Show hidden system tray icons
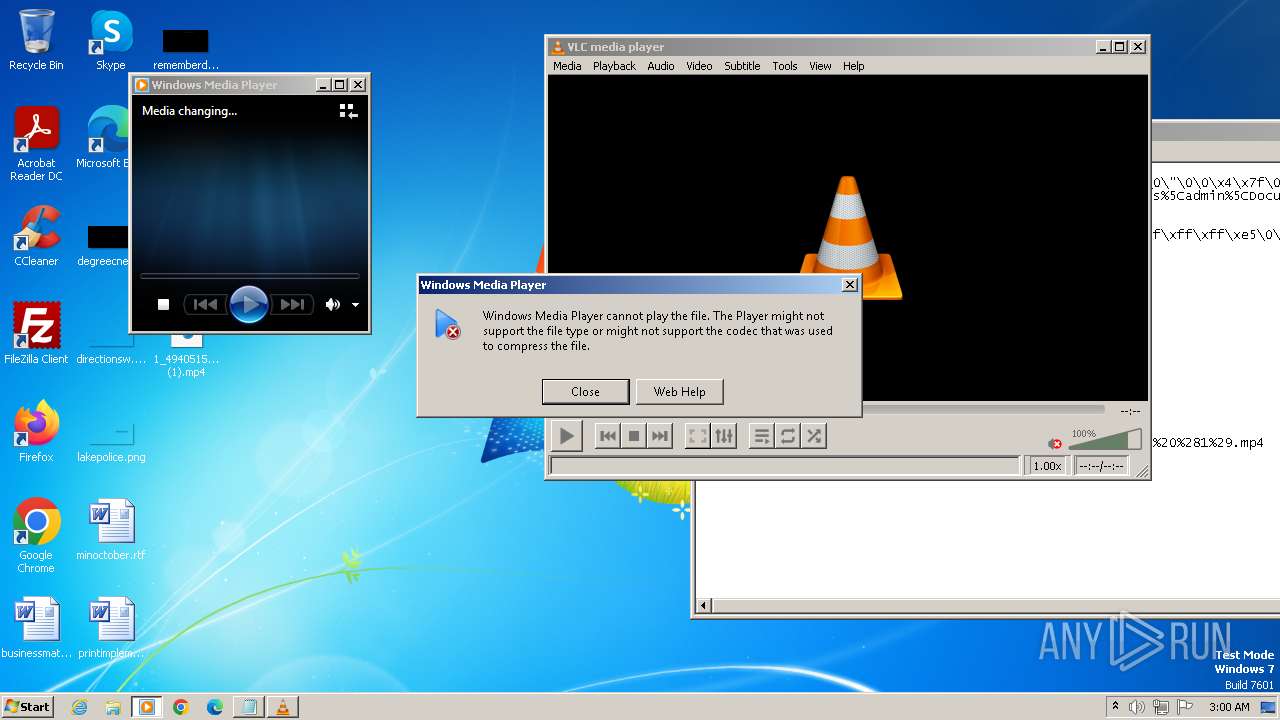1280x720 pixels. coord(1116,706)
